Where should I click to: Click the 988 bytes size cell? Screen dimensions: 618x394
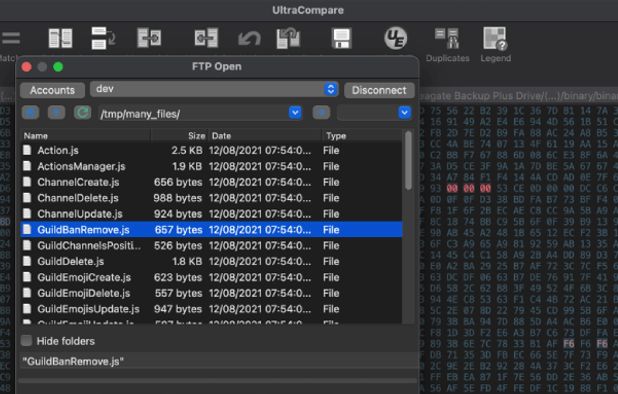(178, 198)
